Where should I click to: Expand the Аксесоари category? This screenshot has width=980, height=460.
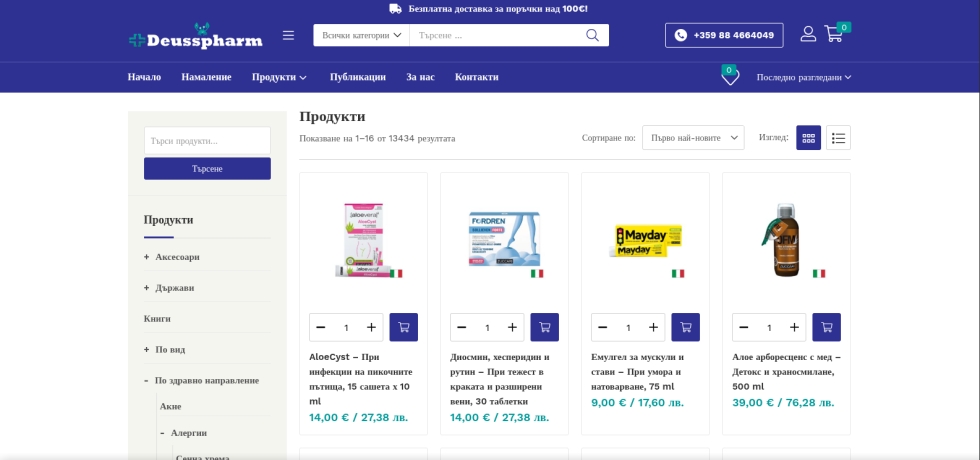[146, 257]
